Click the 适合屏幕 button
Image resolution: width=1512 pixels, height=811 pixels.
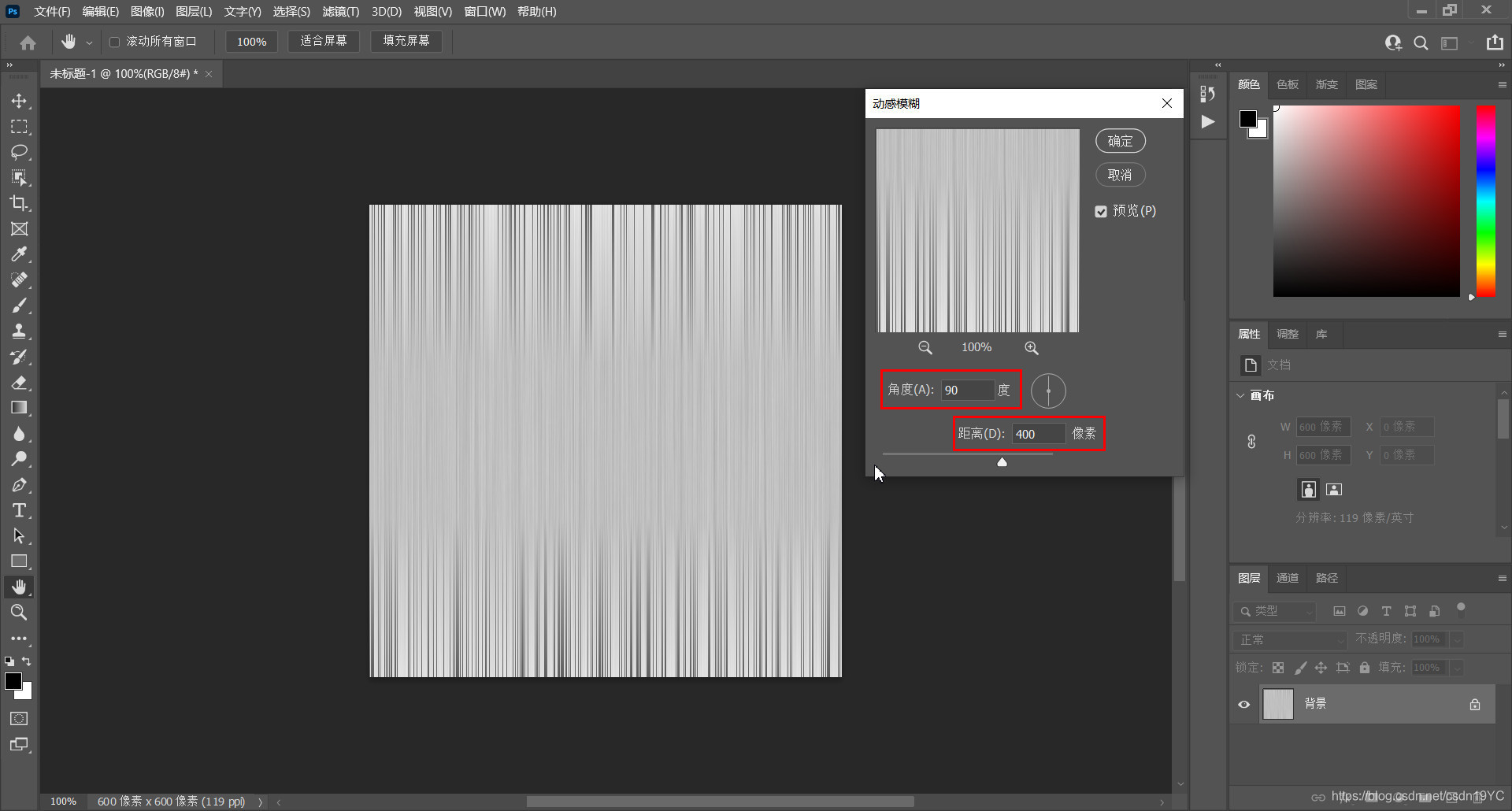[x=324, y=41]
